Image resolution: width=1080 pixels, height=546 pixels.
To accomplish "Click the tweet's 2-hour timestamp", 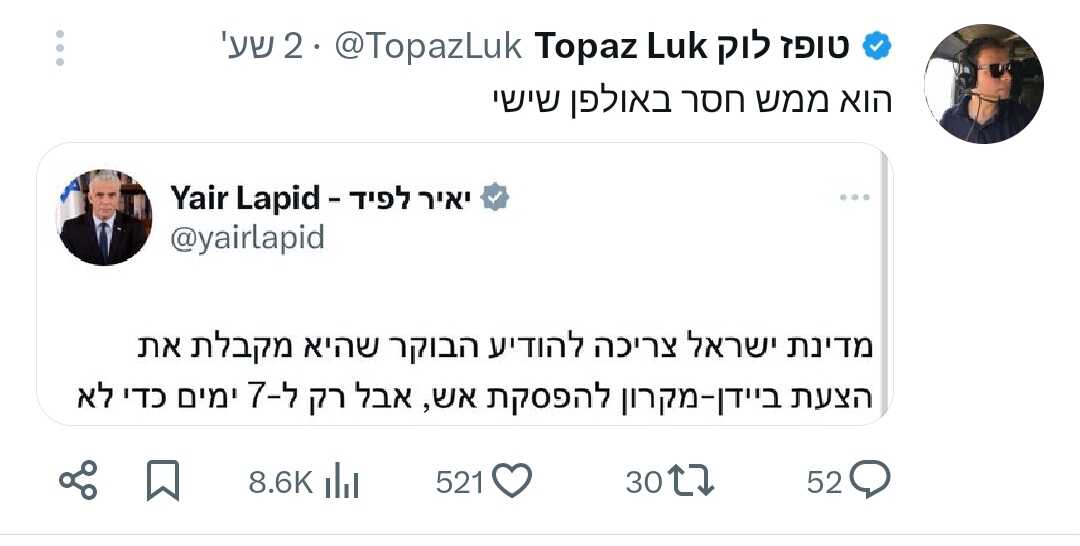I will pyautogui.click(x=256, y=46).
